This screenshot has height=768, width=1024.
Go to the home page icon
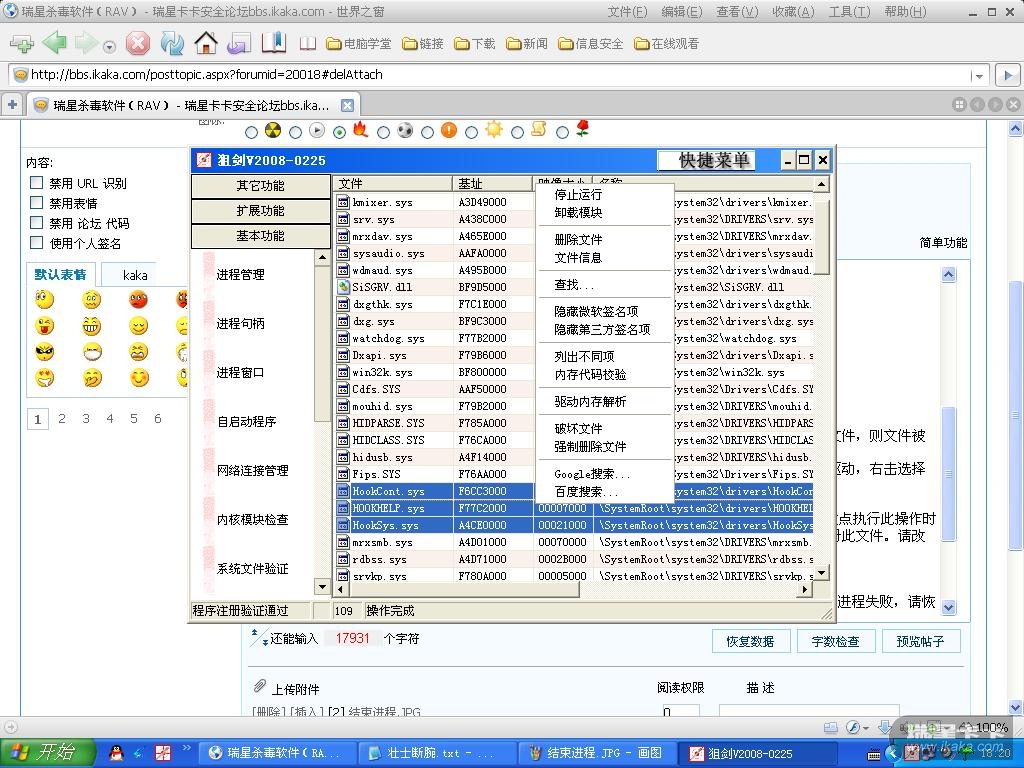click(x=206, y=43)
